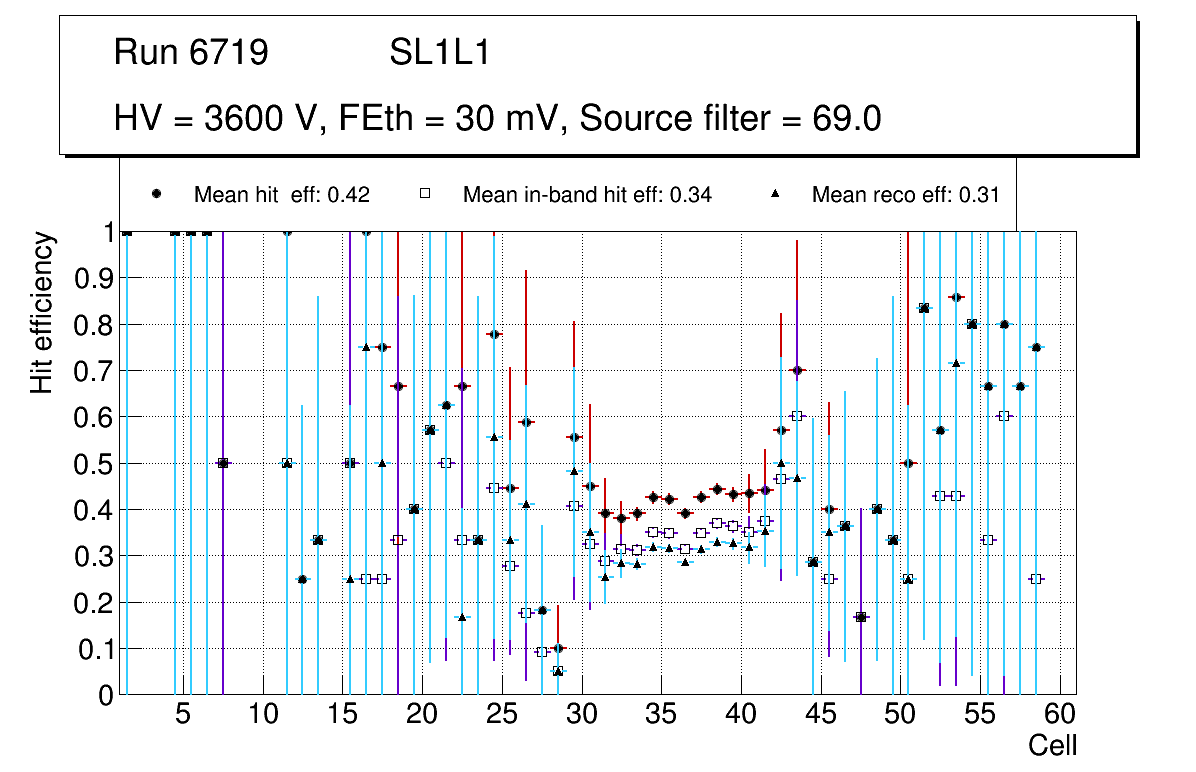Screen dimensions: 1196x772
Task: Click the open square legend marker
Action: (424, 195)
